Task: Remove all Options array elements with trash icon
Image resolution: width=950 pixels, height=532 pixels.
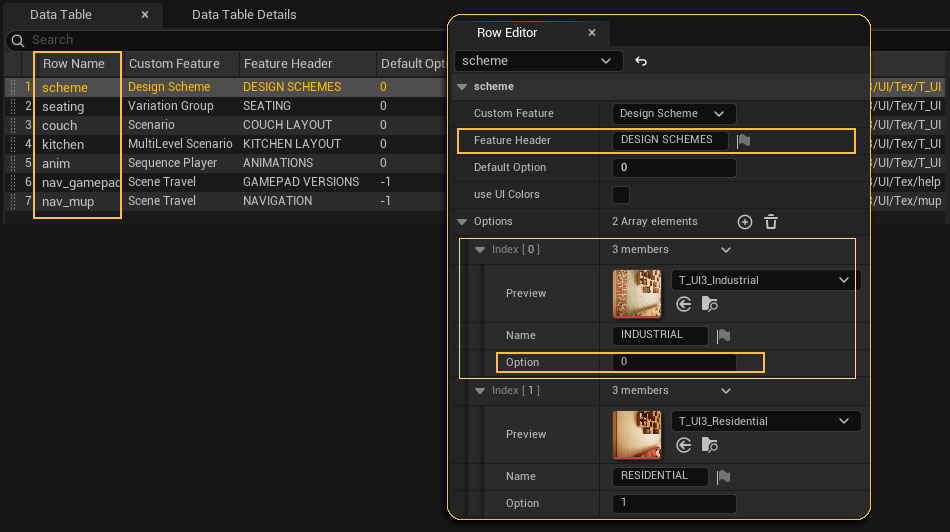Action: [771, 222]
